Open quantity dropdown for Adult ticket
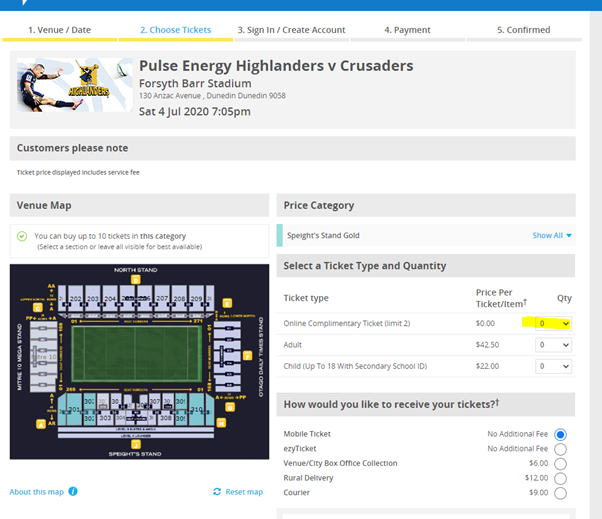Viewport: 602px width, 519px height. pyautogui.click(x=553, y=345)
